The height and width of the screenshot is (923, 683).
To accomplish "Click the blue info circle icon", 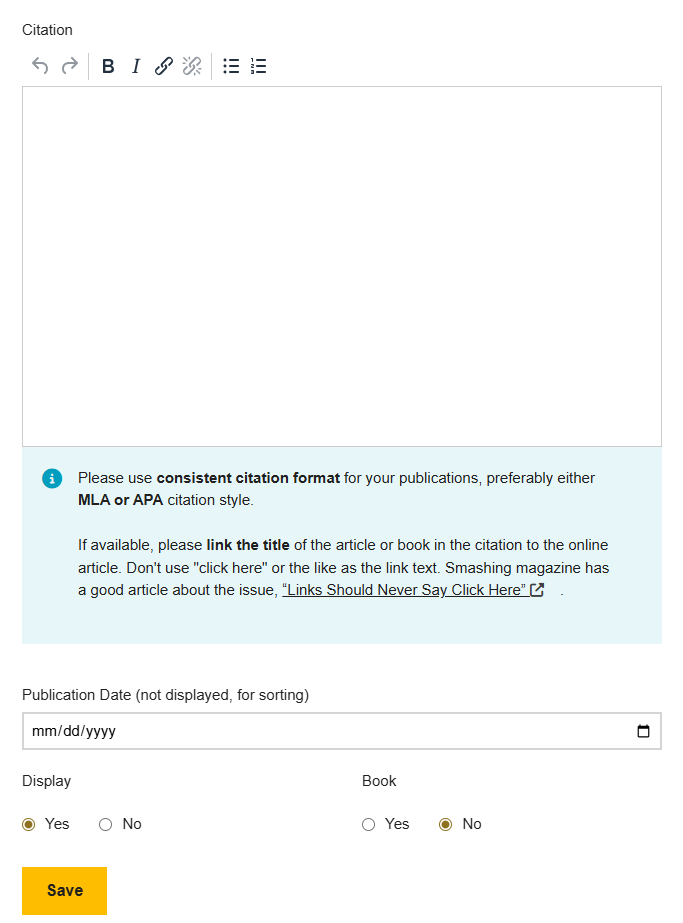I will tap(51, 478).
